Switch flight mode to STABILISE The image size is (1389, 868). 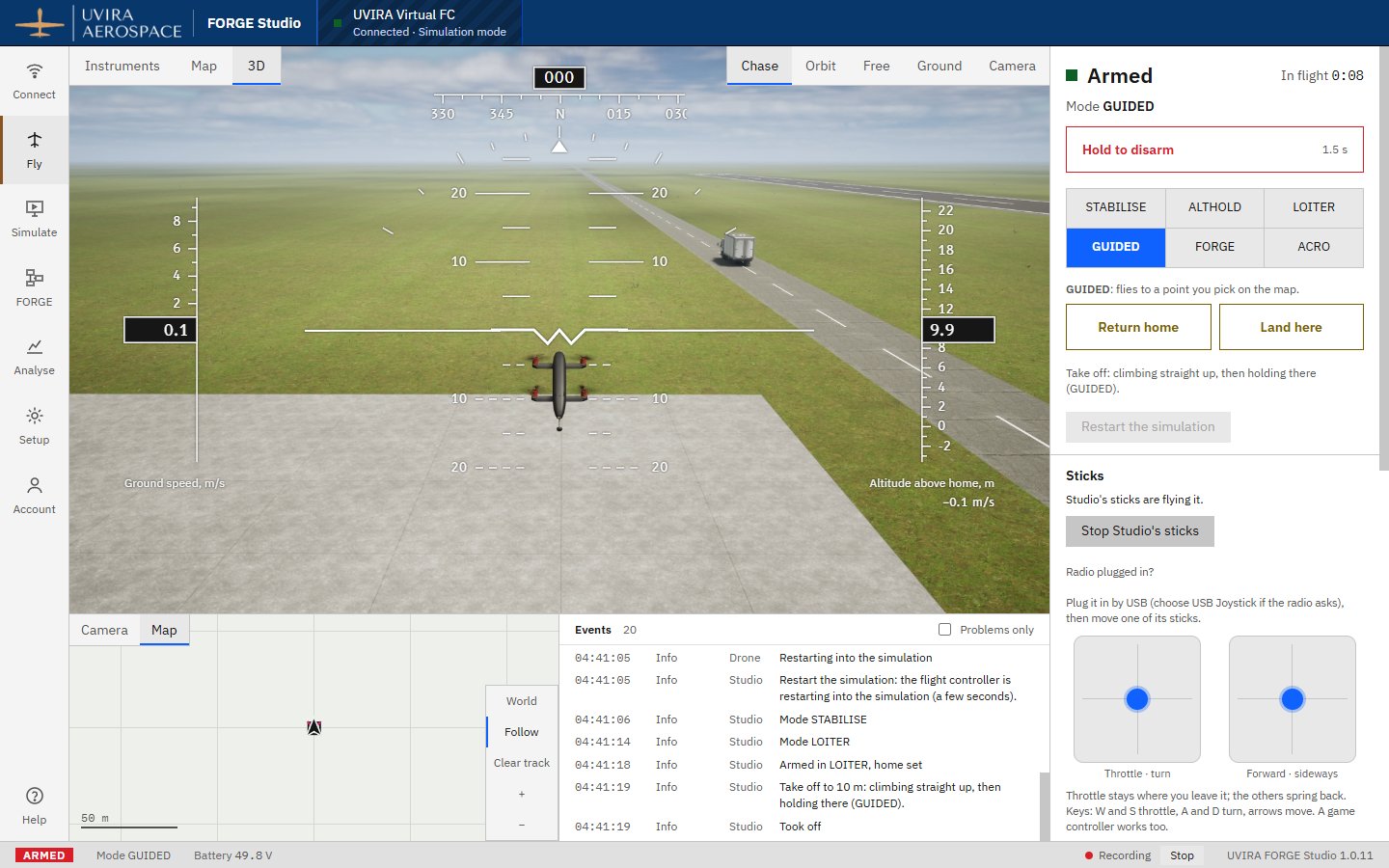[1115, 207]
